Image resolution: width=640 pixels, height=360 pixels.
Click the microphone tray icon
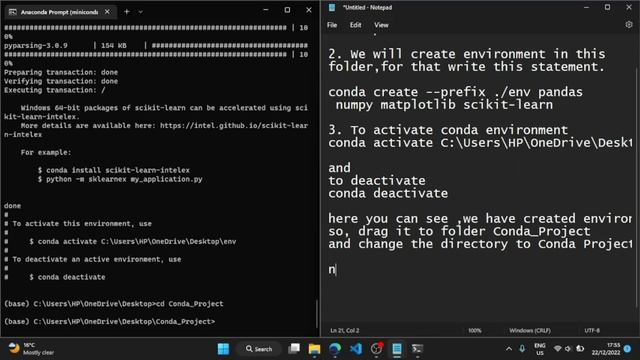click(x=522, y=349)
